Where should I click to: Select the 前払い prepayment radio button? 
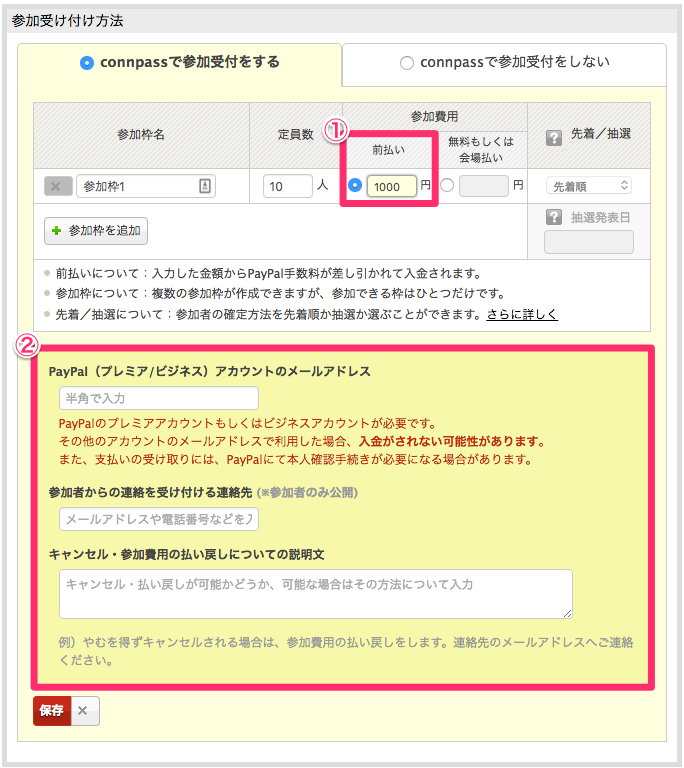pyautogui.click(x=355, y=185)
